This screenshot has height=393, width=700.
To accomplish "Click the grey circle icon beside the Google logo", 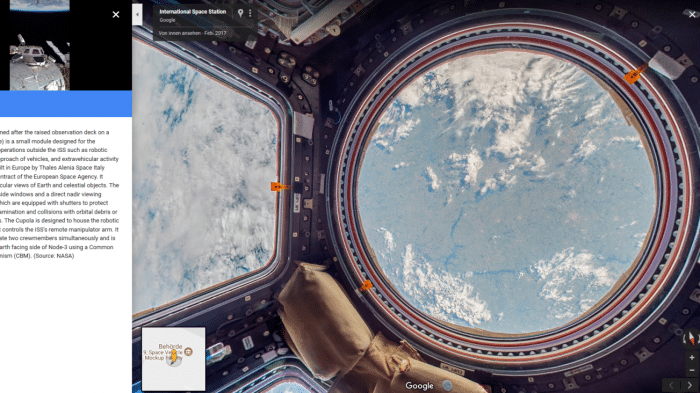I will pos(447,385).
